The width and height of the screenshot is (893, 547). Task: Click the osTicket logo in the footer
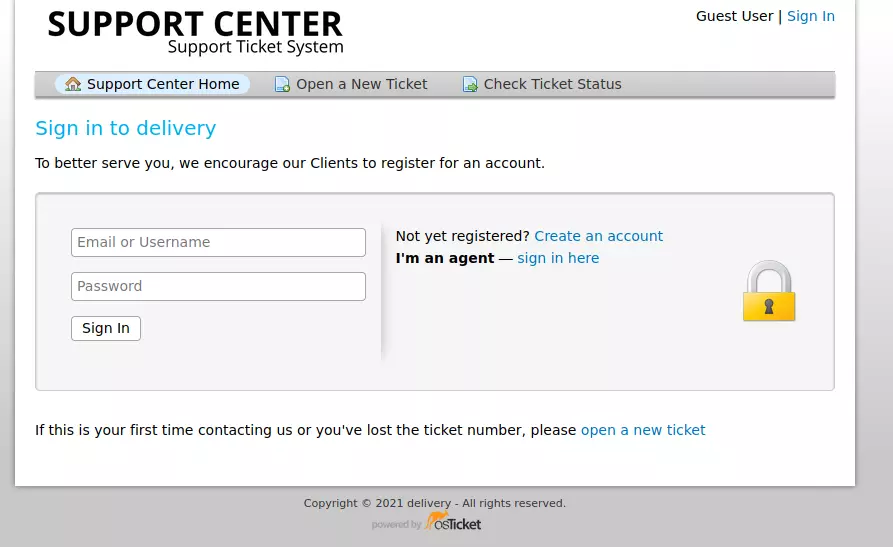coord(452,523)
